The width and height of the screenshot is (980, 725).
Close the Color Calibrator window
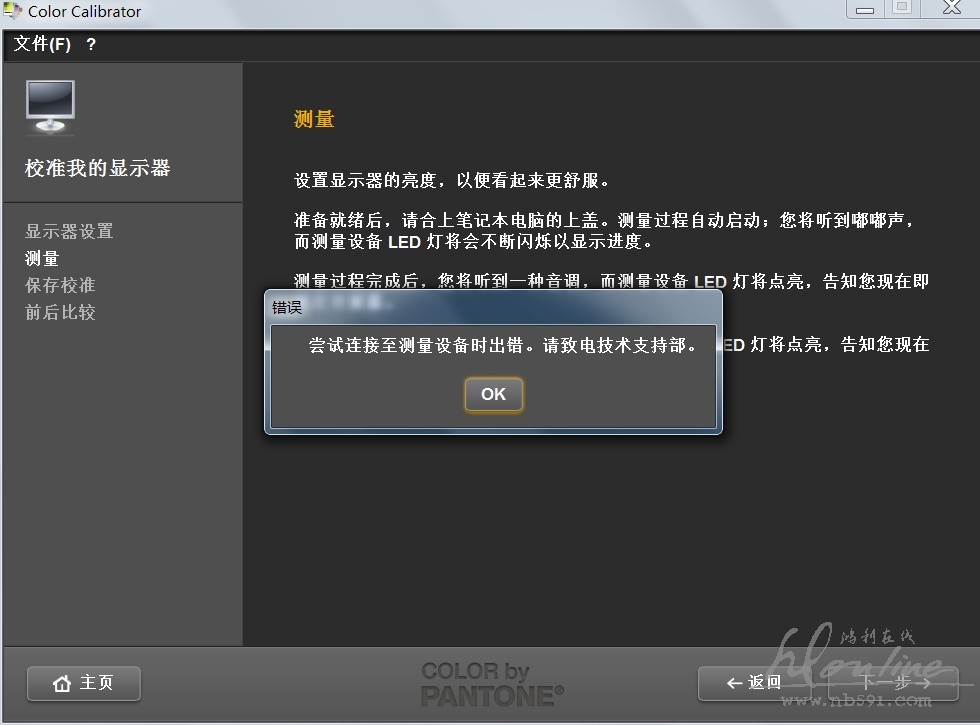(951, 8)
